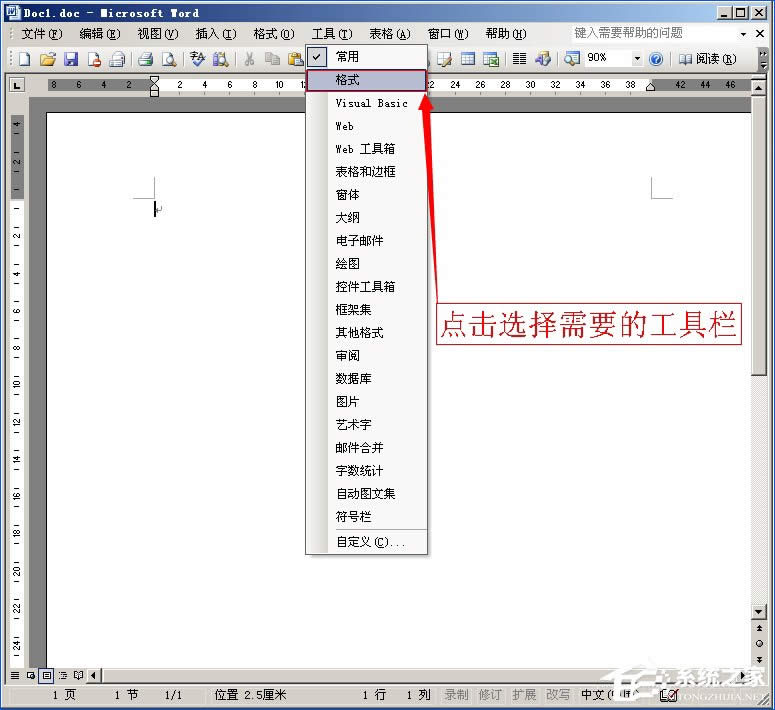The image size is (775, 710).
Task: Click the New Blank Document icon
Action: click(x=25, y=59)
